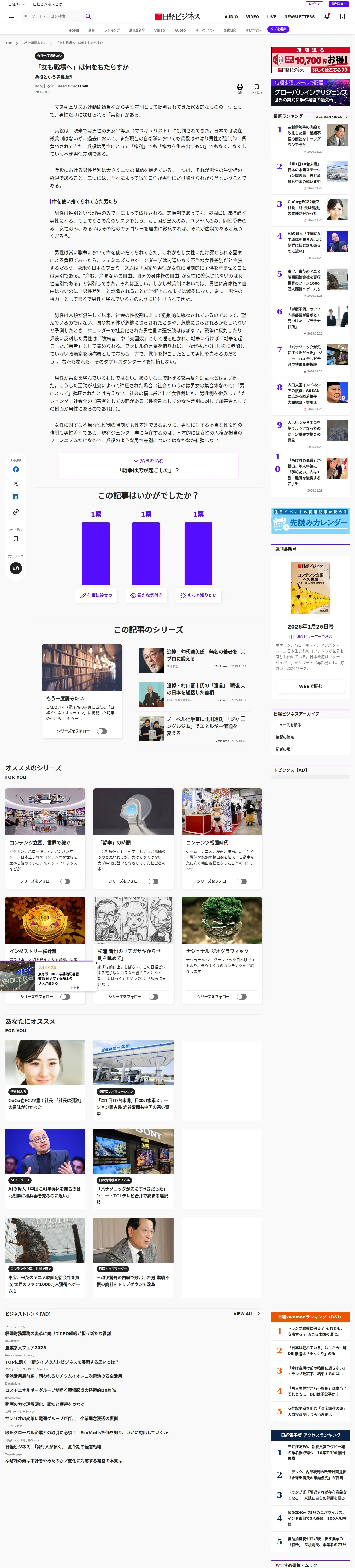
Task: Open CoCo壱FC22歳 recommended article thumbnail
Action: pyautogui.click(x=45, y=1063)
